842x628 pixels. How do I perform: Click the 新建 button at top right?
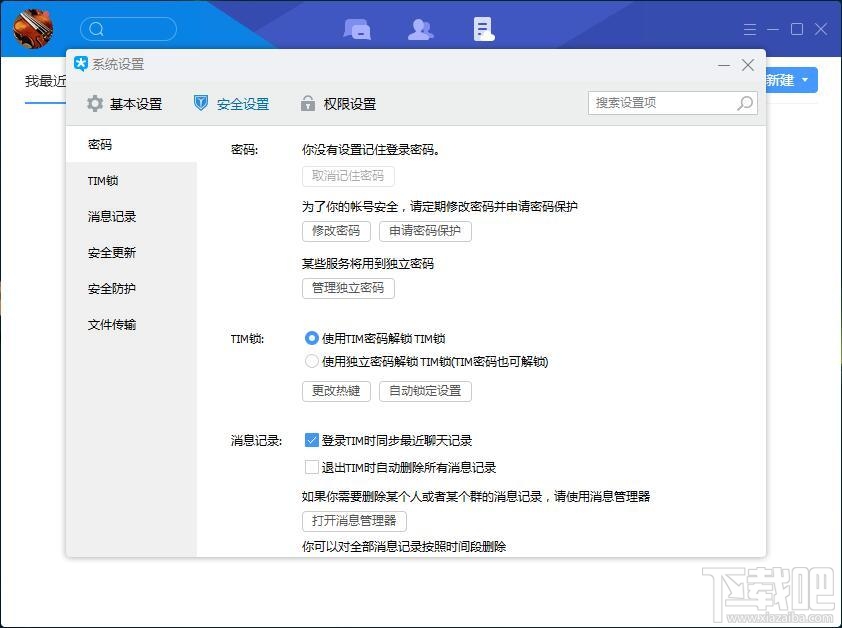(x=781, y=81)
